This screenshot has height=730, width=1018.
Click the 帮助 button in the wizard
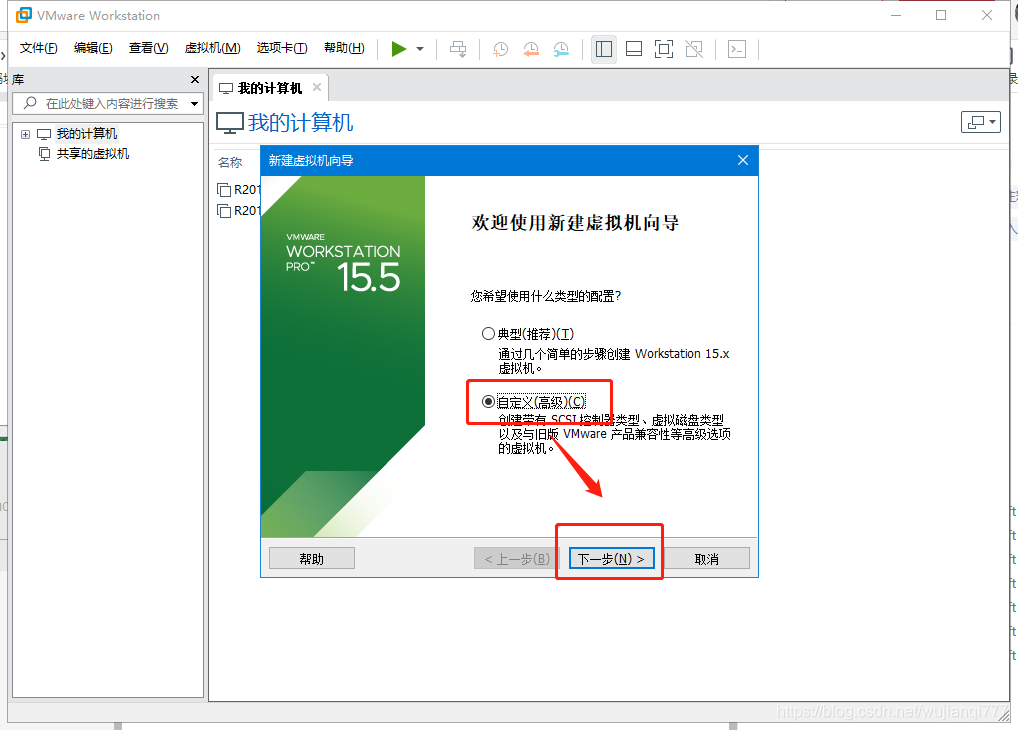311,558
